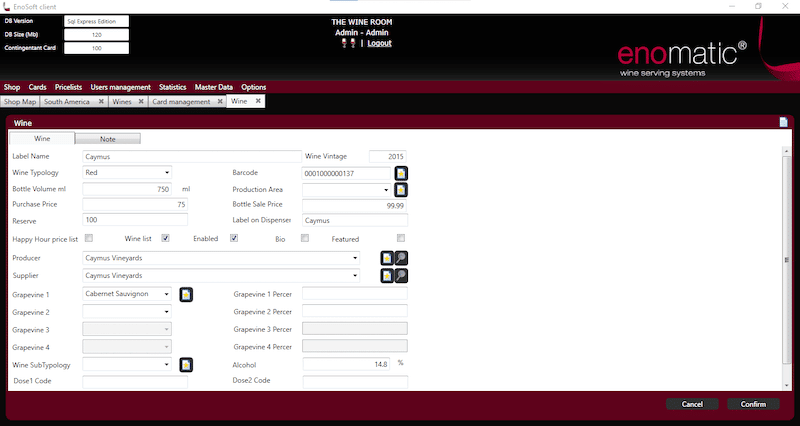This screenshot has height=426, width=800.
Task: Open the Producer combo box list
Action: 221,258
